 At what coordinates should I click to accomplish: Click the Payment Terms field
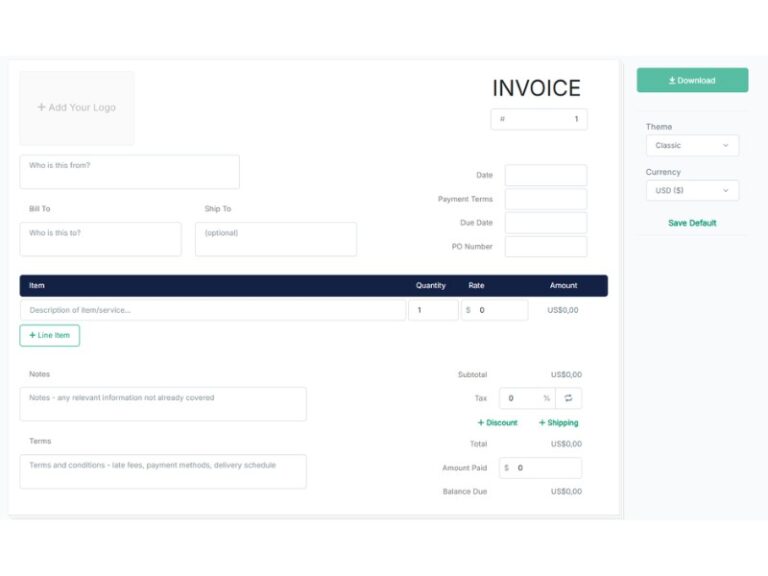[545, 199]
